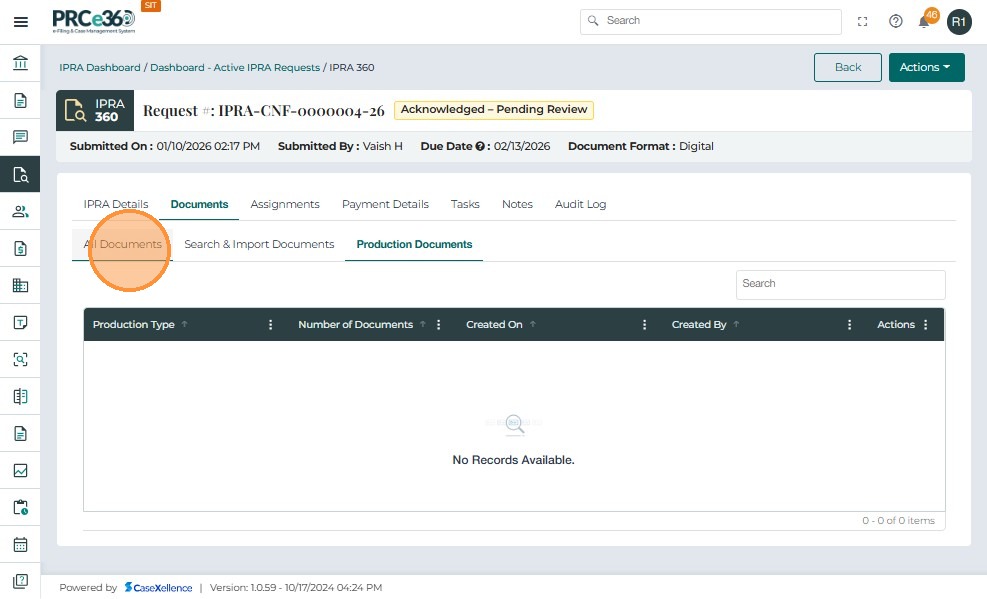Open the text box T sidebar icon
Viewport: 987px width, 599px height.
tap(20, 322)
